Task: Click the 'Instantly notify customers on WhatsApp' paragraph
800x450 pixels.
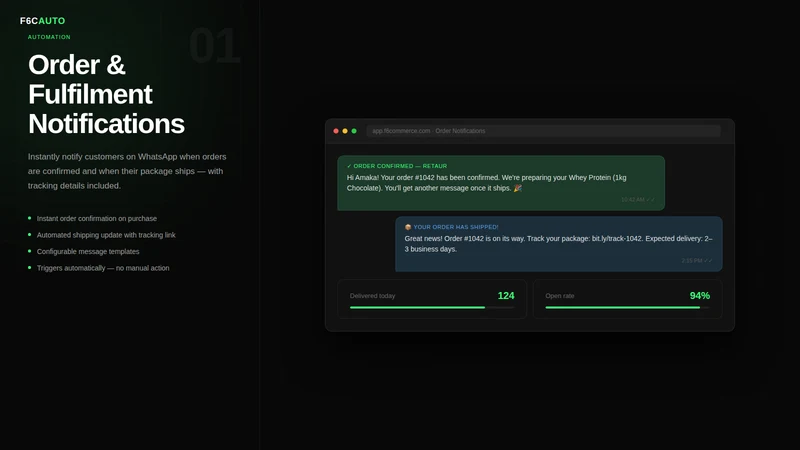Action: (x=127, y=171)
